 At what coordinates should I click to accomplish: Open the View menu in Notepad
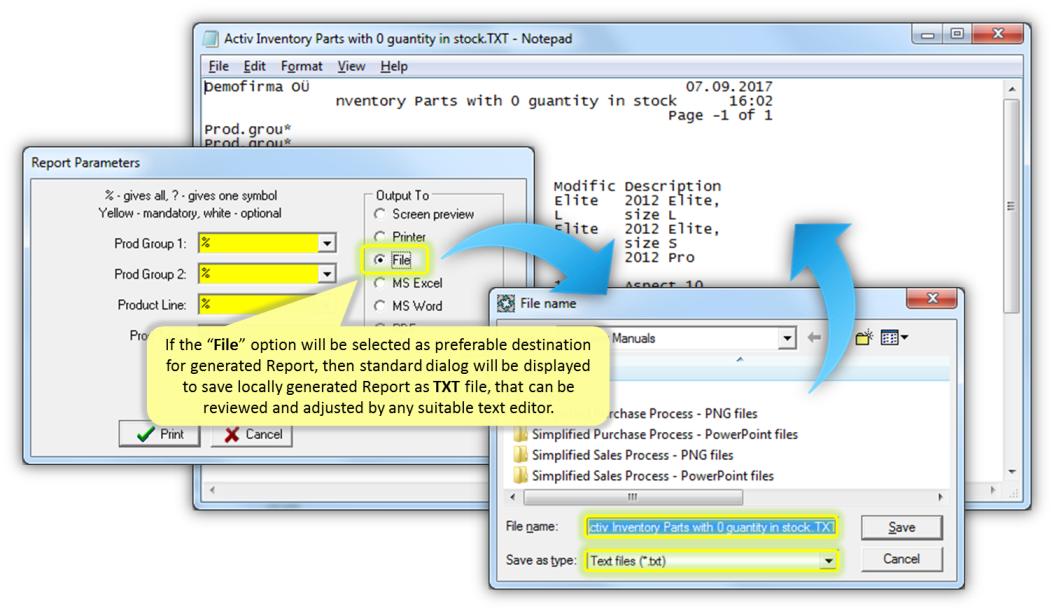(x=351, y=66)
